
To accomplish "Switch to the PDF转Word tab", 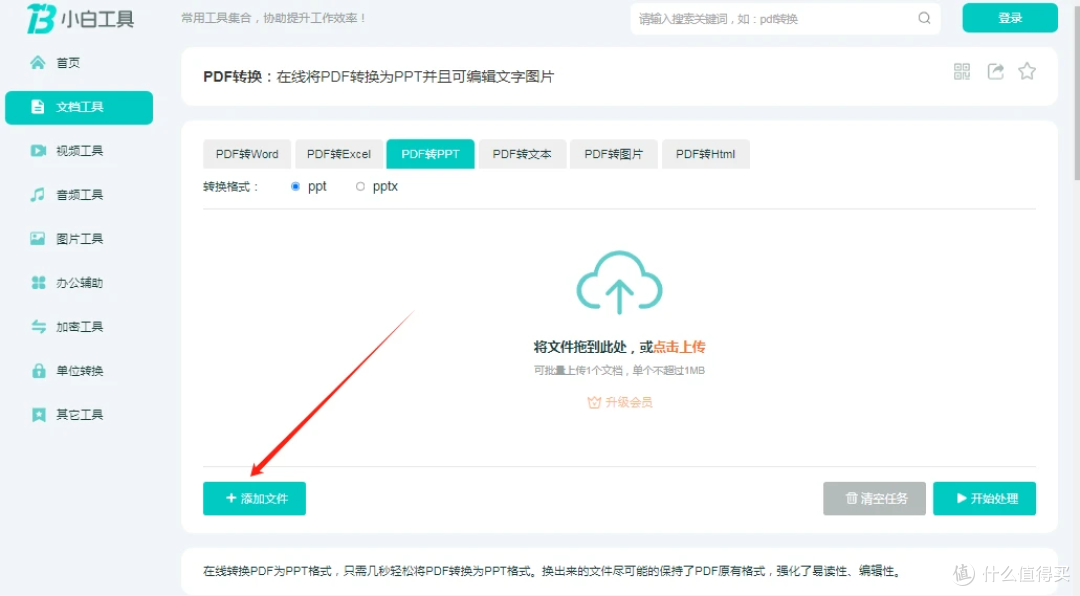I will tap(247, 154).
